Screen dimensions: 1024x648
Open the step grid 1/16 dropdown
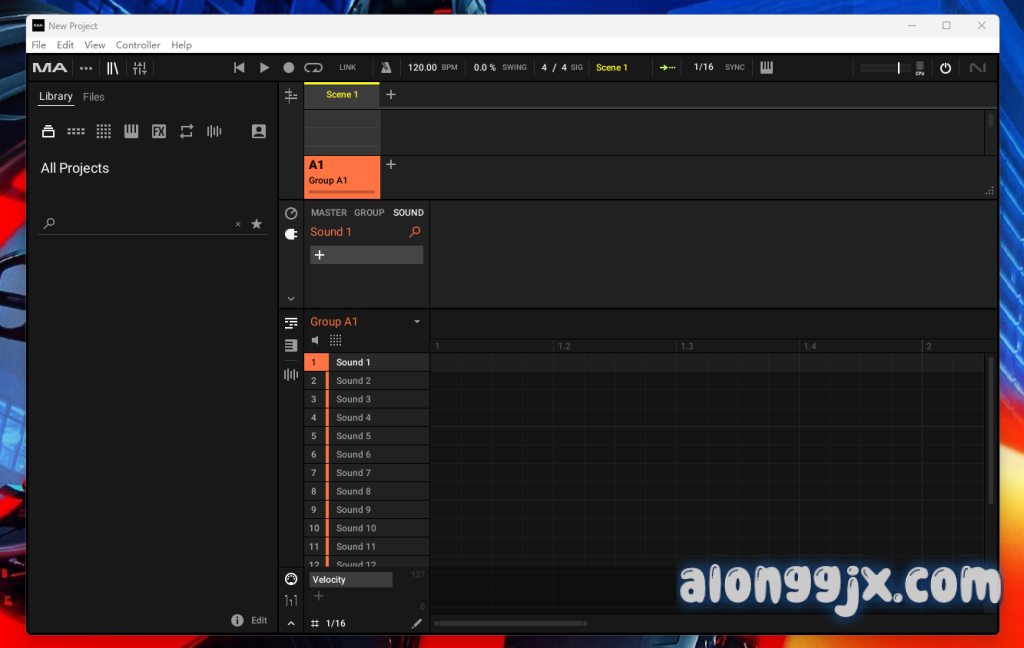335,623
